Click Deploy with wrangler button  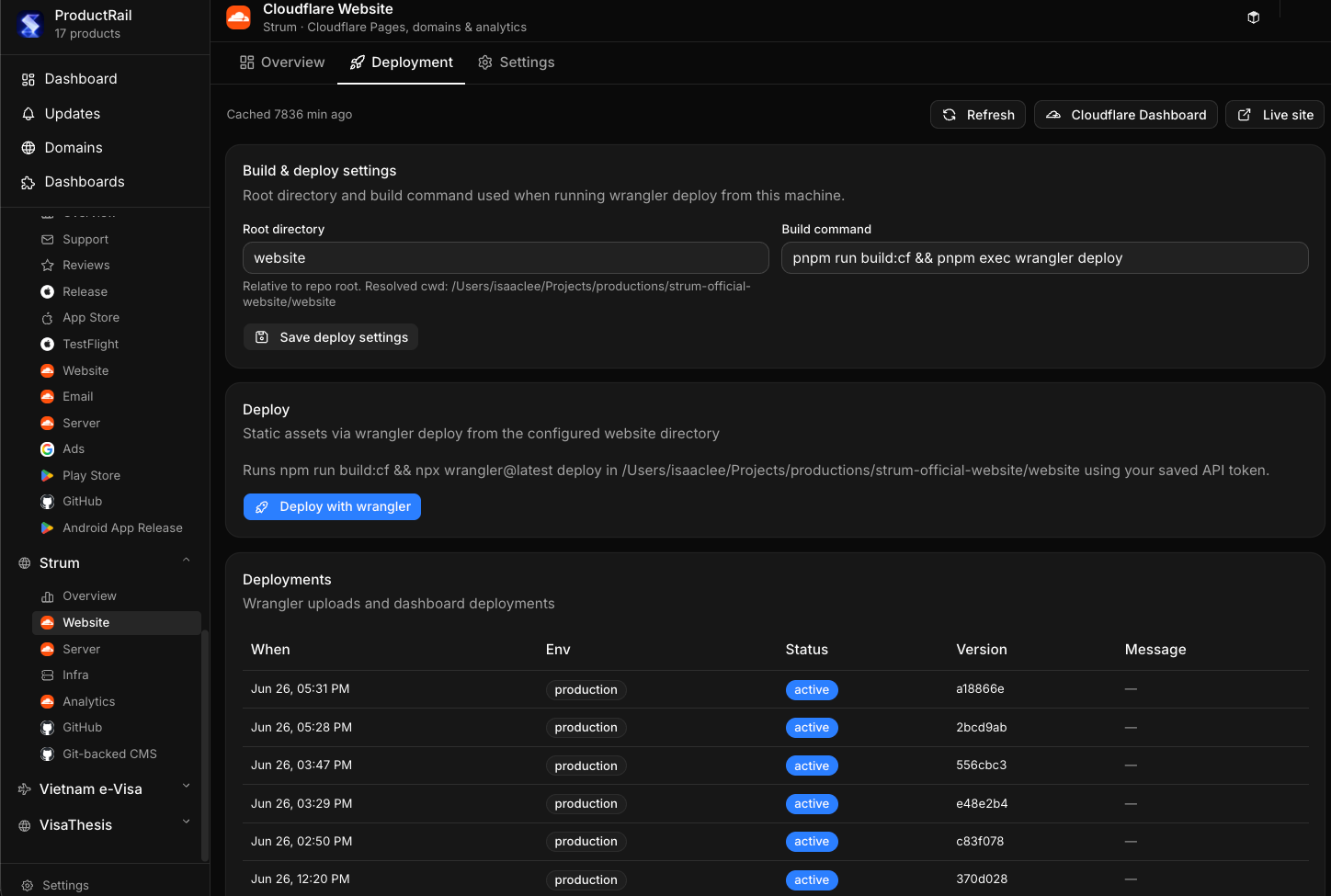[x=332, y=506]
